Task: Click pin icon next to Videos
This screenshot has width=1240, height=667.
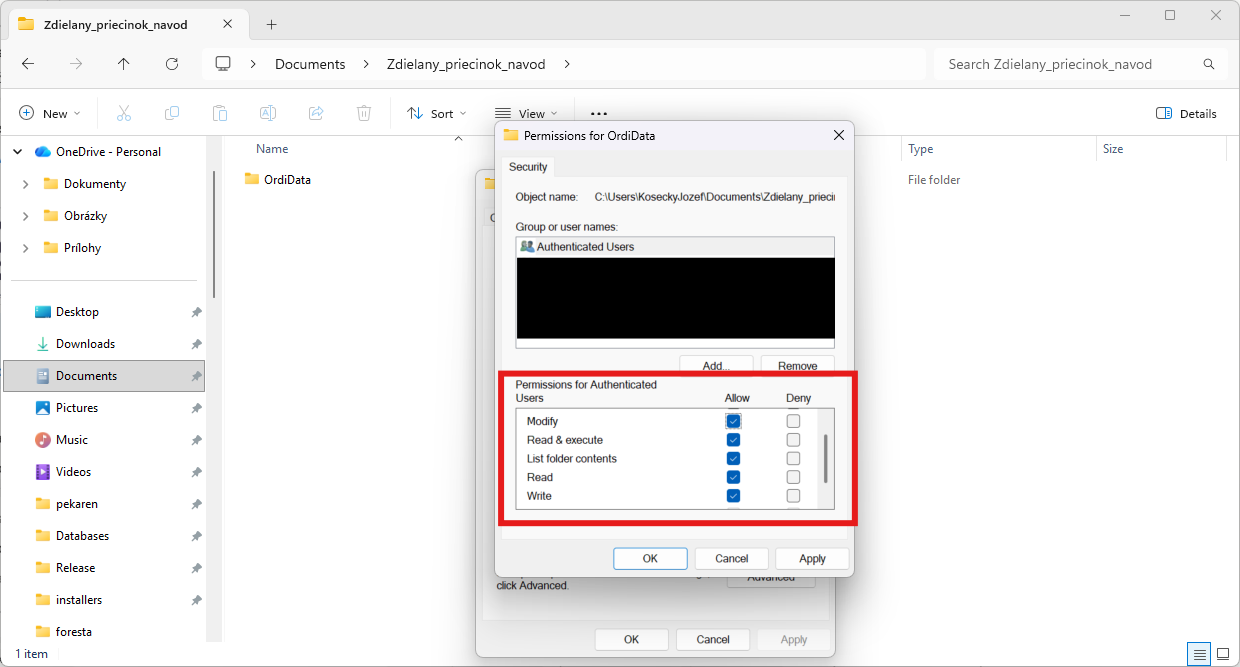Action: tap(196, 472)
